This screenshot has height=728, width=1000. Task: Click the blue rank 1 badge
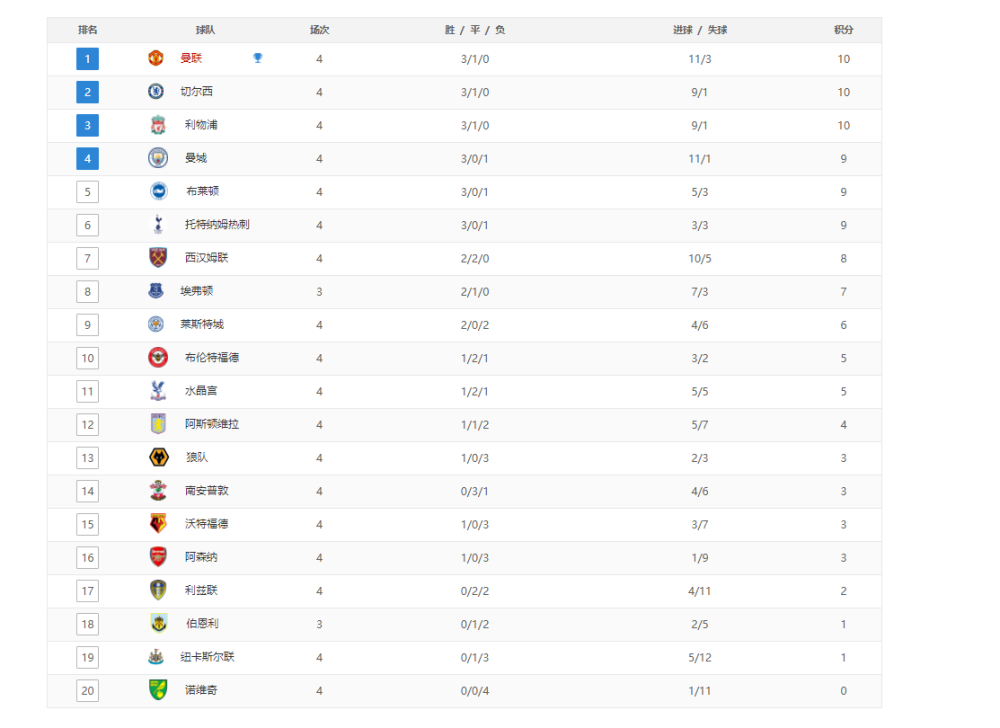coord(87,59)
